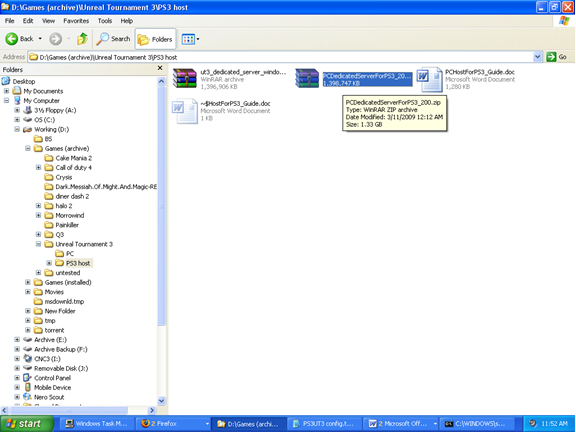Select the CNC3 (I:) disc drive icon
Image resolution: width=576 pixels, height=433 pixels.
point(28,358)
